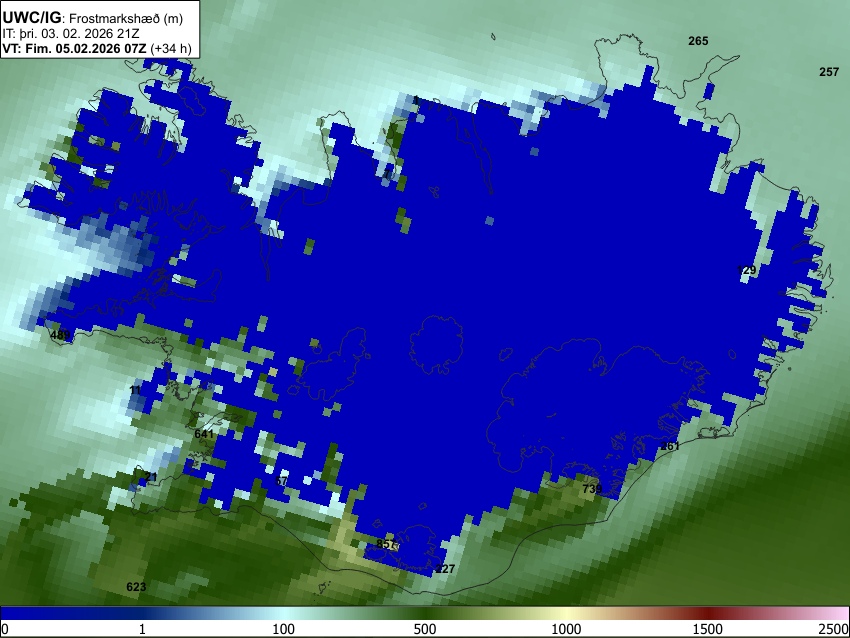Click the map value 265

698,41
